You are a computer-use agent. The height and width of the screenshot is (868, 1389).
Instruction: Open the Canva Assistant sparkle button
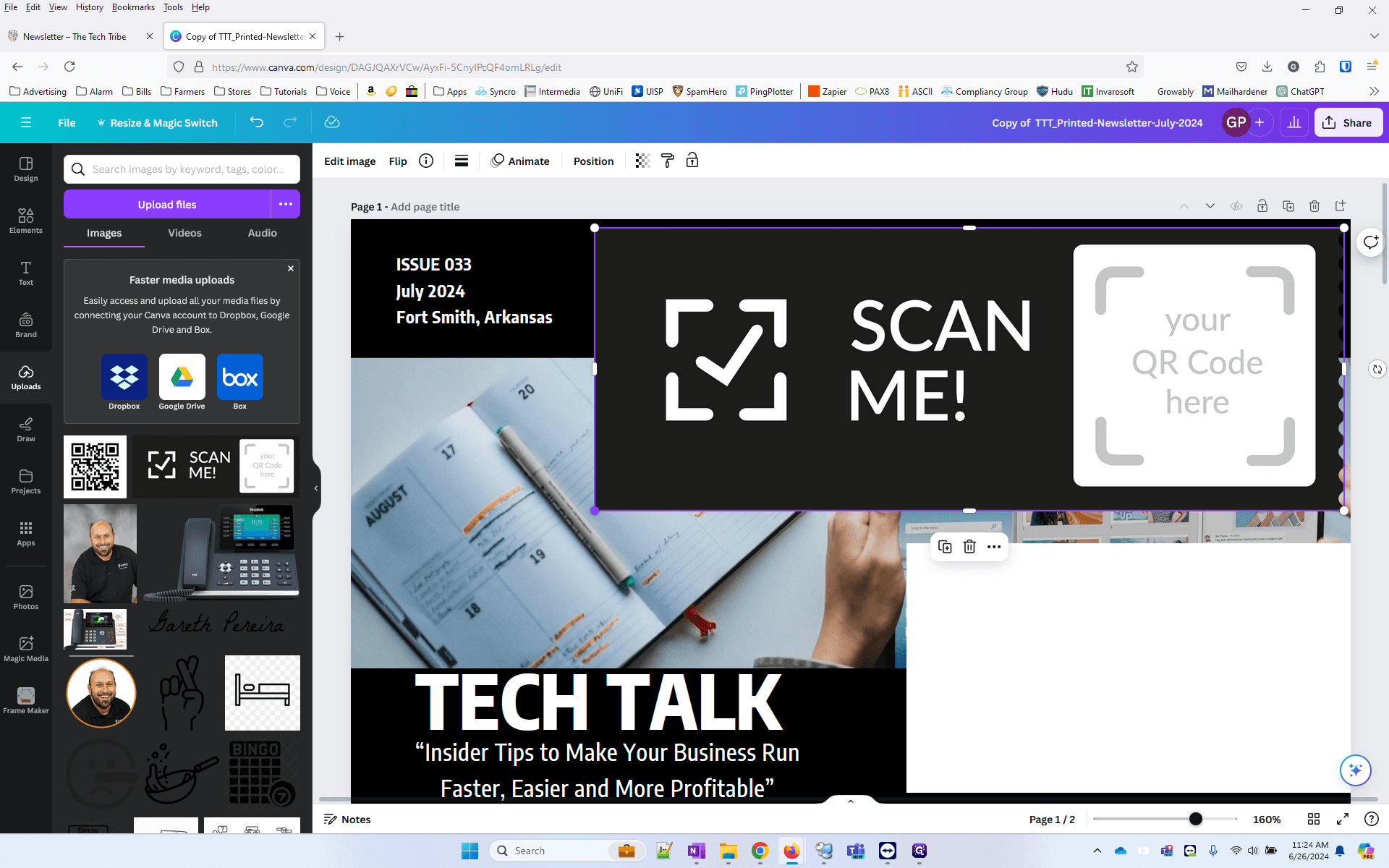pyautogui.click(x=1355, y=770)
